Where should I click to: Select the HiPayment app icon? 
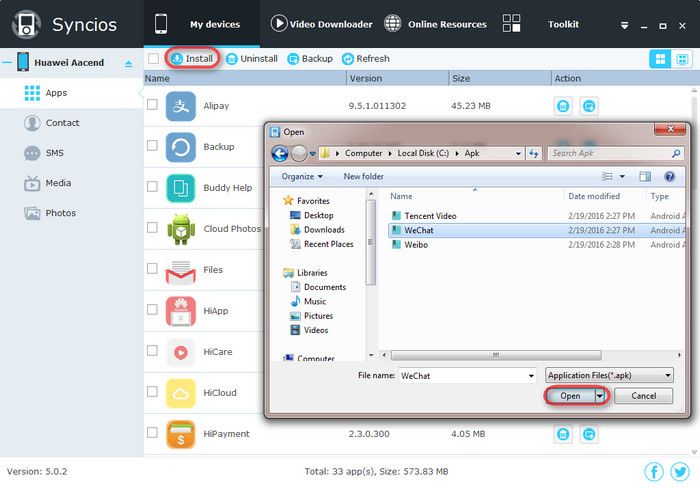(x=180, y=434)
